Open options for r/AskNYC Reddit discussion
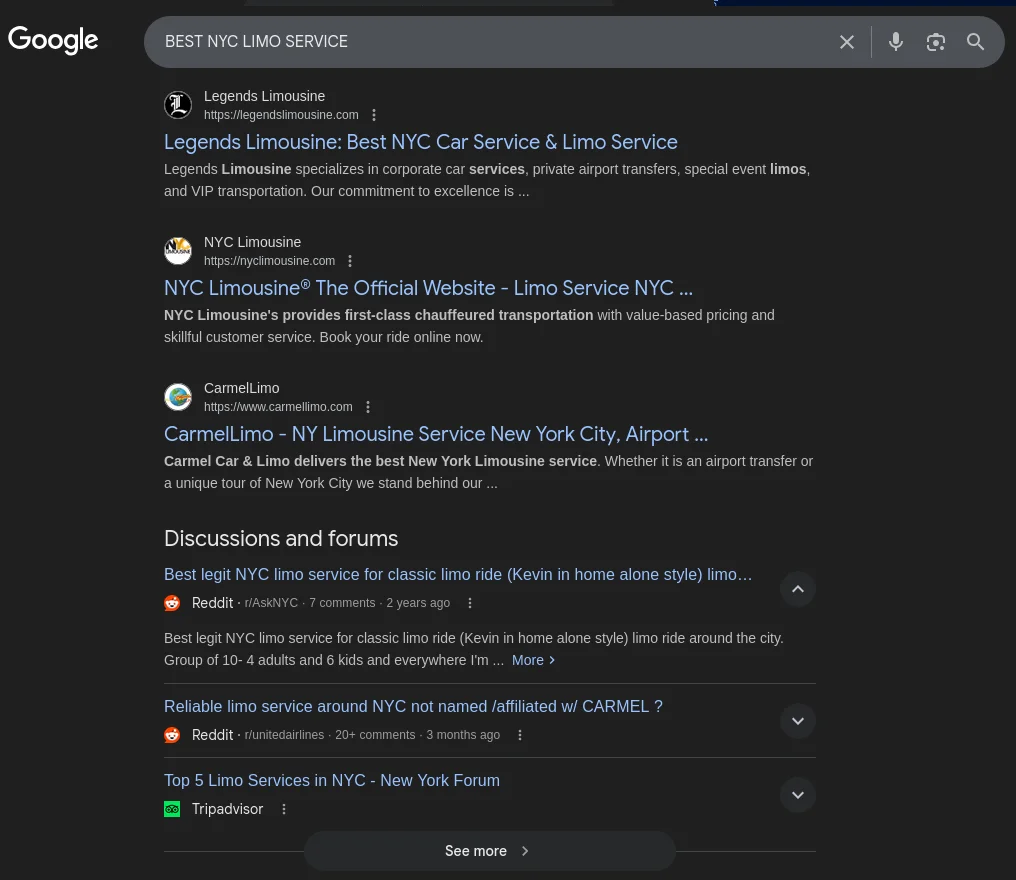 pyautogui.click(x=470, y=603)
